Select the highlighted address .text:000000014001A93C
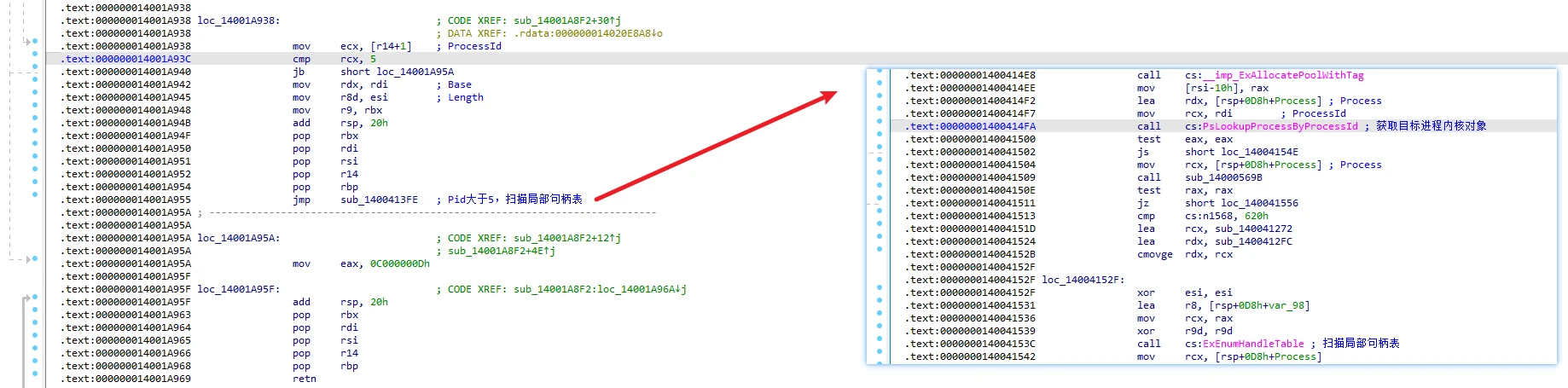 point(126,59)
